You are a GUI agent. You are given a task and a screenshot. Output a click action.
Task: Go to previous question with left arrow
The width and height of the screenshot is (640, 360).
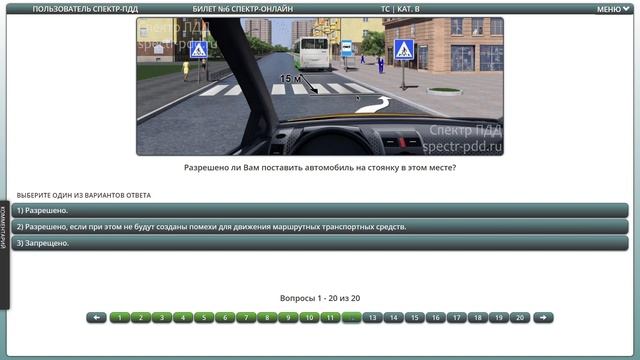[x=96, y=318]
